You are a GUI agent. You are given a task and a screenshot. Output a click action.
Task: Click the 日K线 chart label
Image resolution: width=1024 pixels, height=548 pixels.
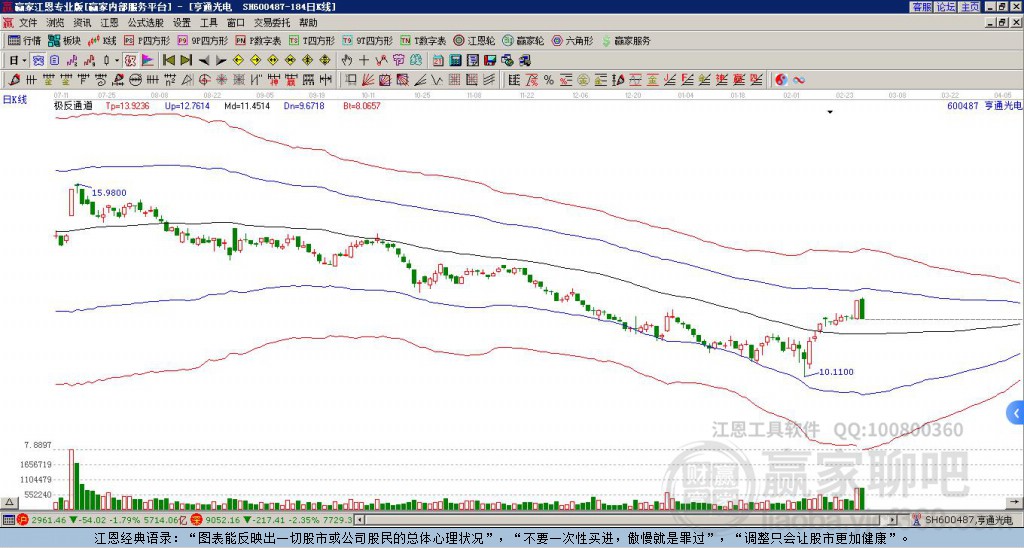coord(15,99)
